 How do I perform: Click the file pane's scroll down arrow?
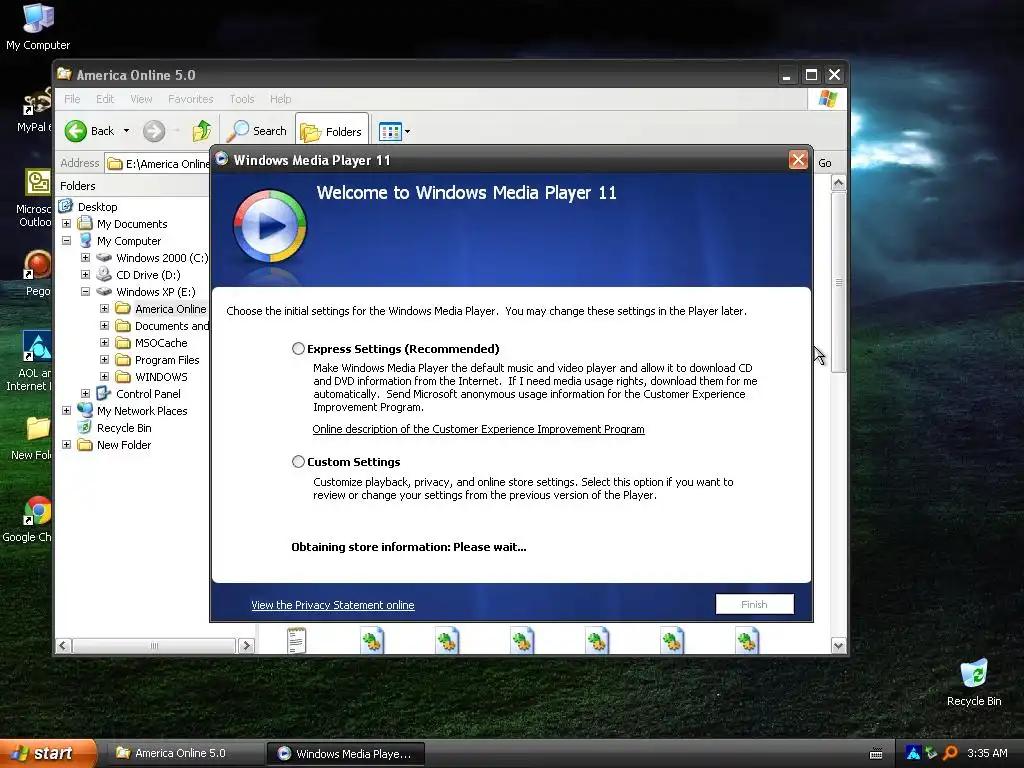(x=839, y=646)
